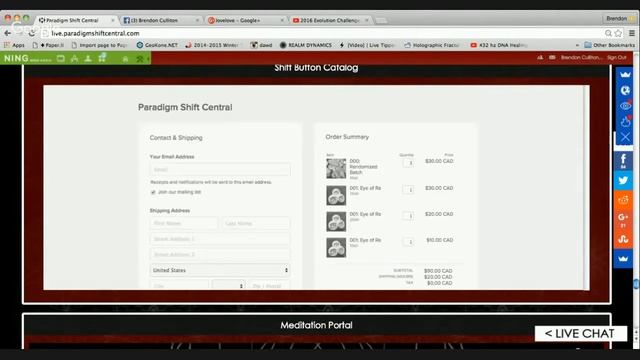The width and height of the screenshot is (640, 360).
Task: Click the bottom crown icon in sidebar
Action: tap(623, 259)
